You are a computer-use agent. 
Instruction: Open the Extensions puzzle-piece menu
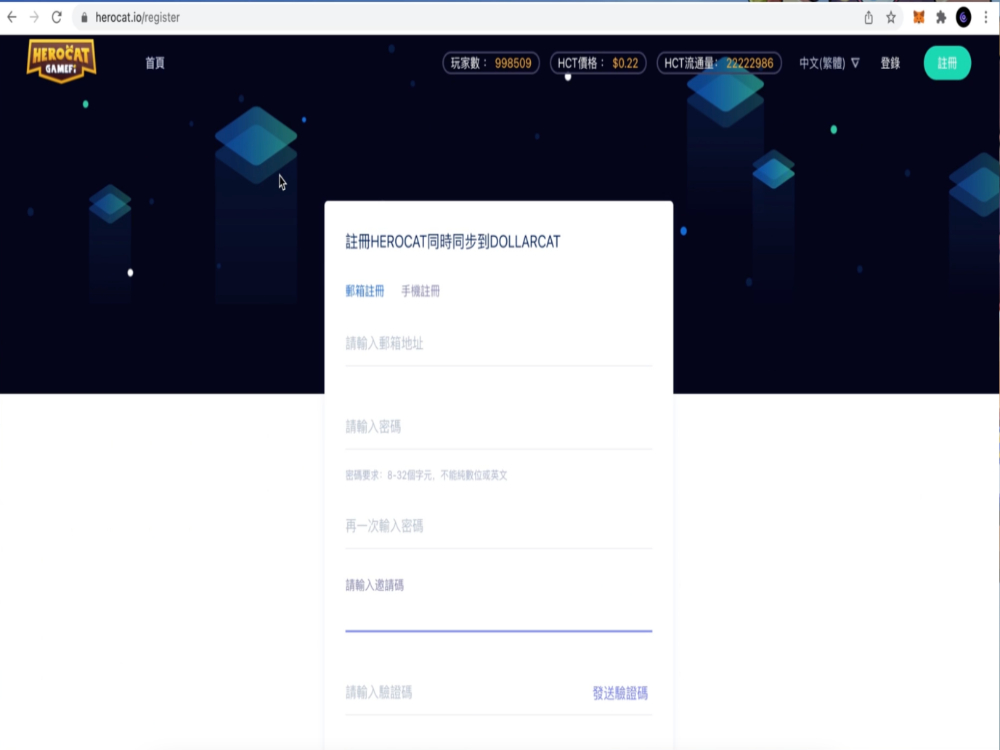coord(941,18)
